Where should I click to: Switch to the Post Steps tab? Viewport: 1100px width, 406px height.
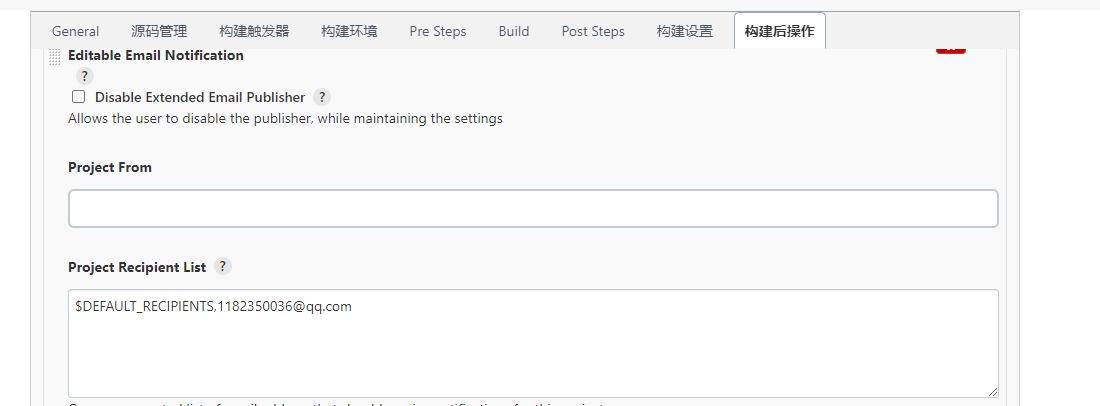point(593,31)
